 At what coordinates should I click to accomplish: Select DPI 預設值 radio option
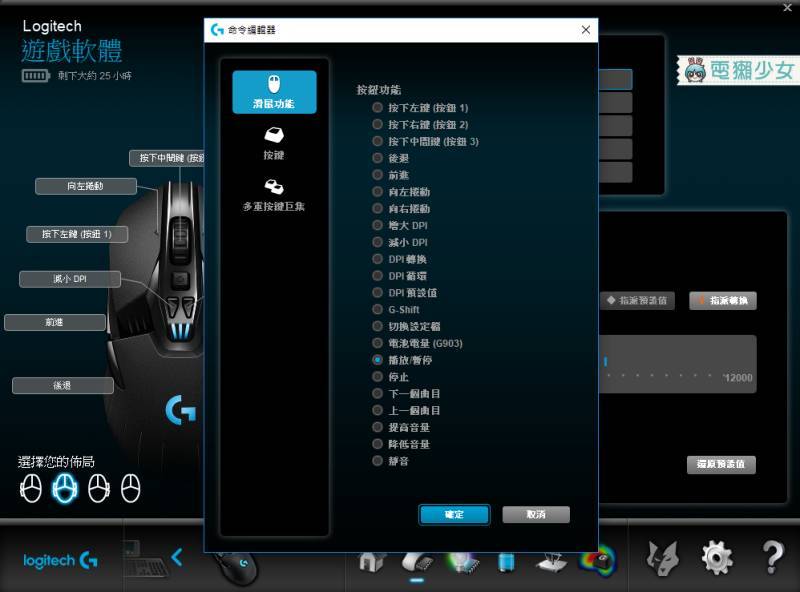(377, 293)
